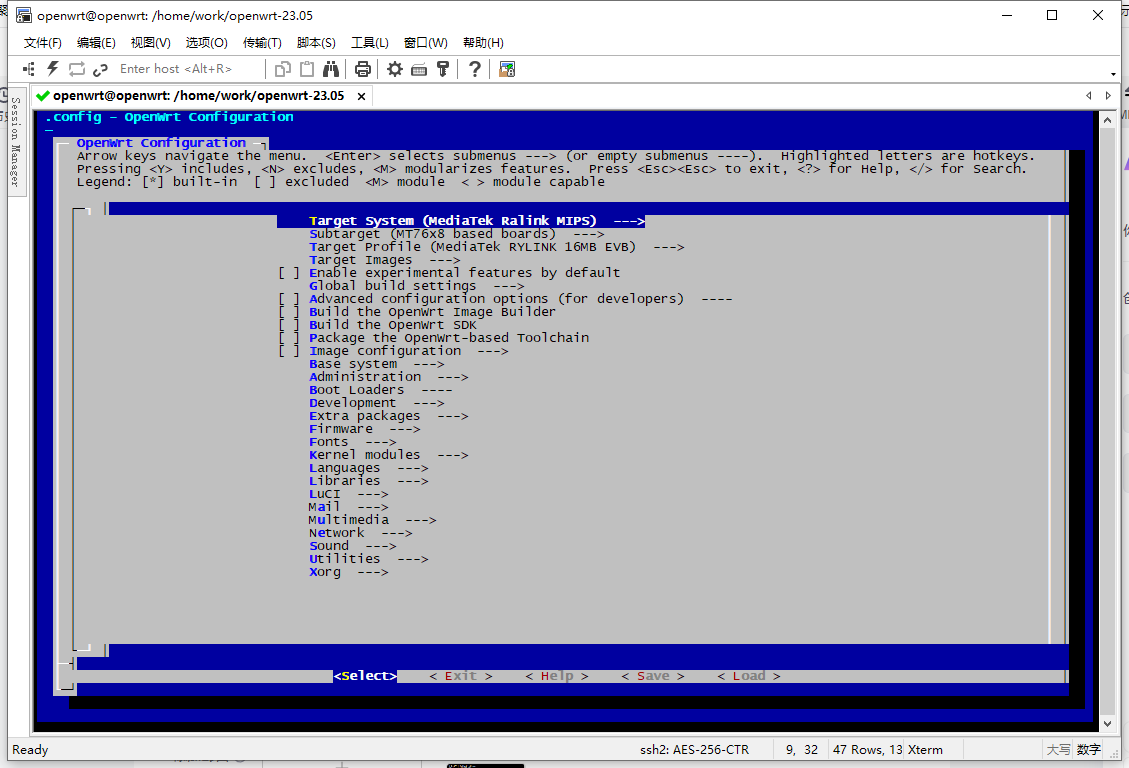The width and height of the screenshot is (1129, 768).
Task: Click terminal scrollbar up arrow
Action: (x=1107, y=120)
